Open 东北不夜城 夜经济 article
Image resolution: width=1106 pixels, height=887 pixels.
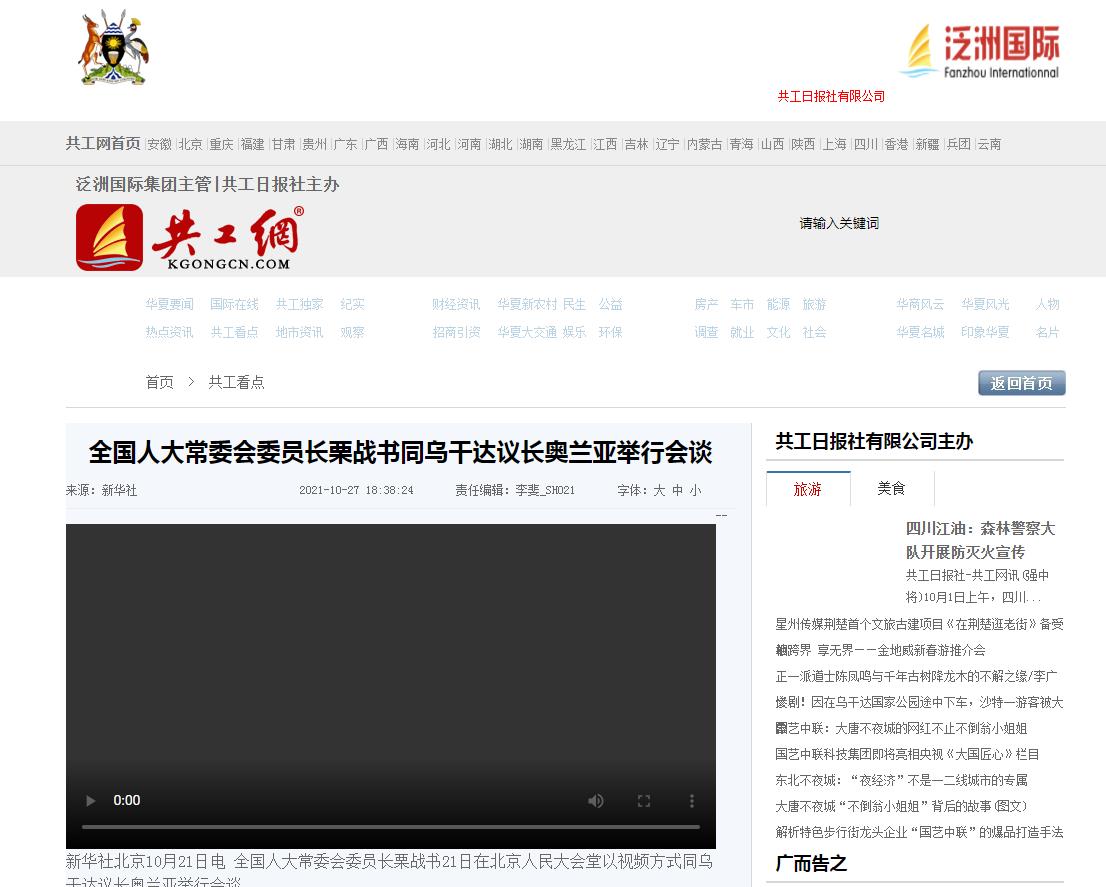click(x=901, y=781)
